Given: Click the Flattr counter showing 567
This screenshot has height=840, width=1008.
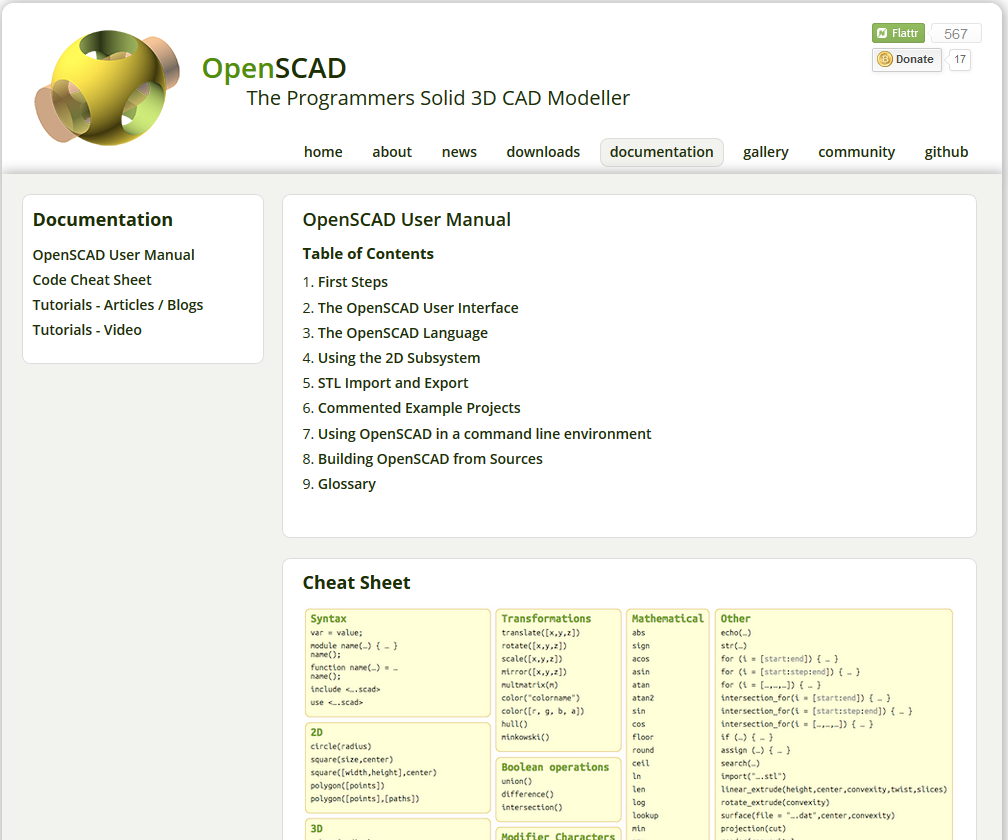Looking at the screenshot, I should pyautogui.click(x=955, y=32).
